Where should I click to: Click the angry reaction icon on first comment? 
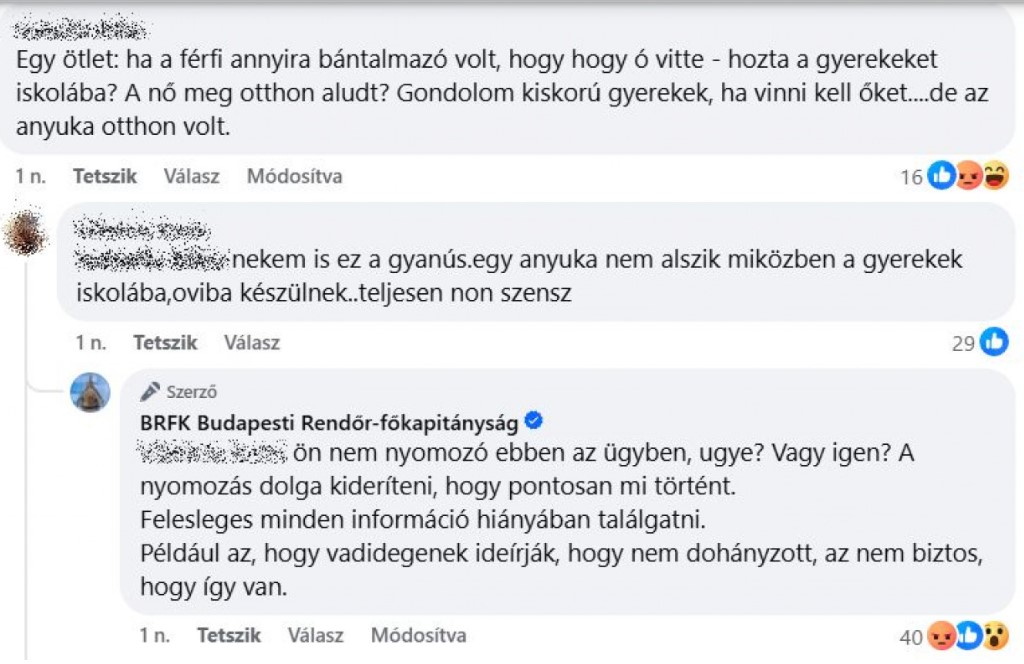[x=969, y=176]
